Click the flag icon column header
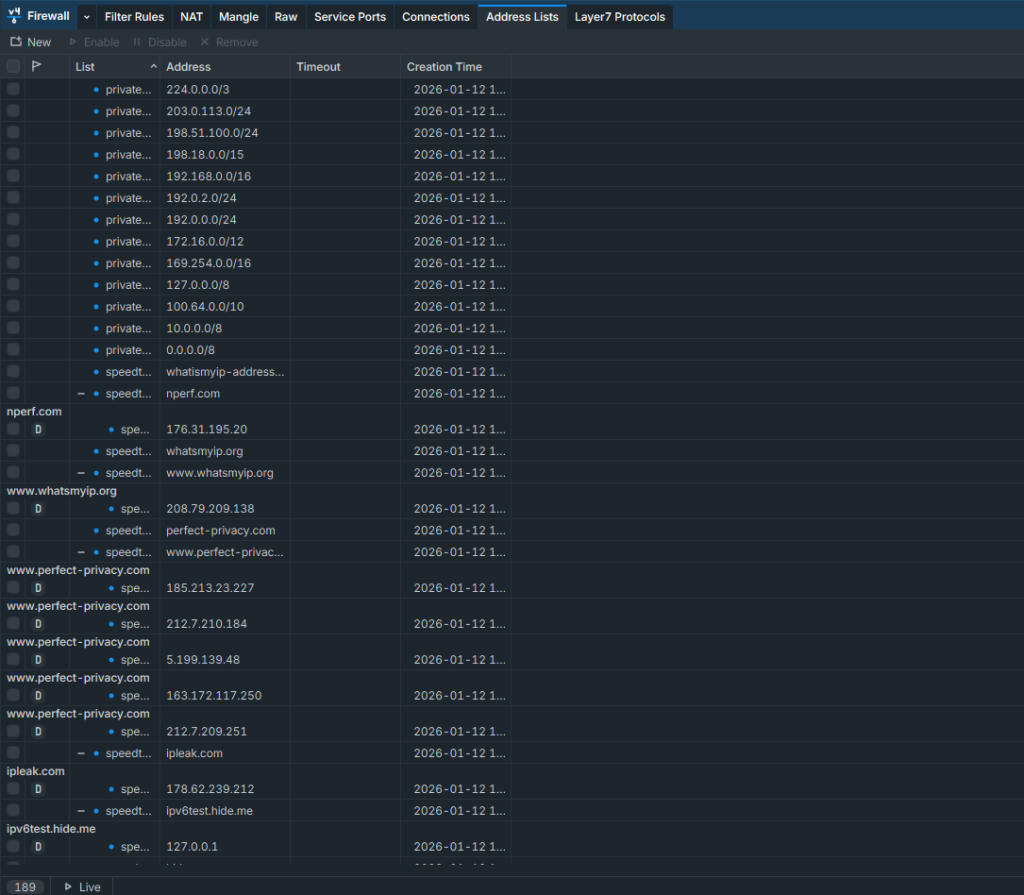The width and height of the screenshot is (1024, 895). (37, 66)
